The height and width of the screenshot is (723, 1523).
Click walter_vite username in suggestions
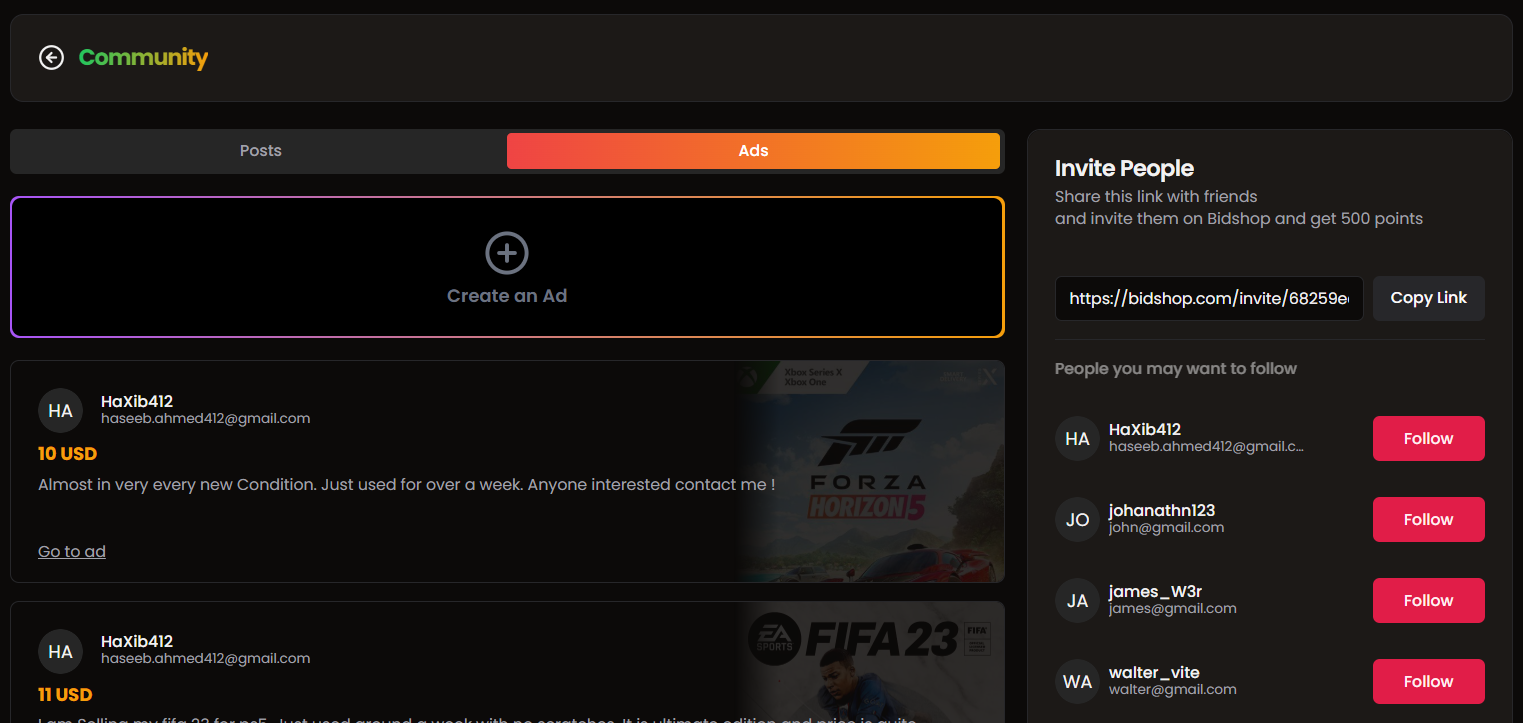1154,673
